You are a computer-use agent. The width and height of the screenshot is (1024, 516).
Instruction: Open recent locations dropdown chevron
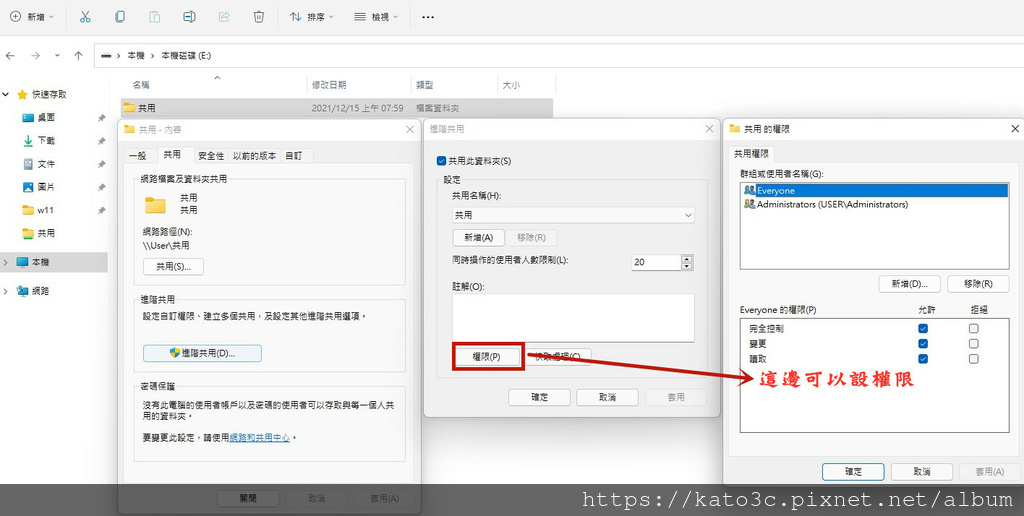[57, 56]
